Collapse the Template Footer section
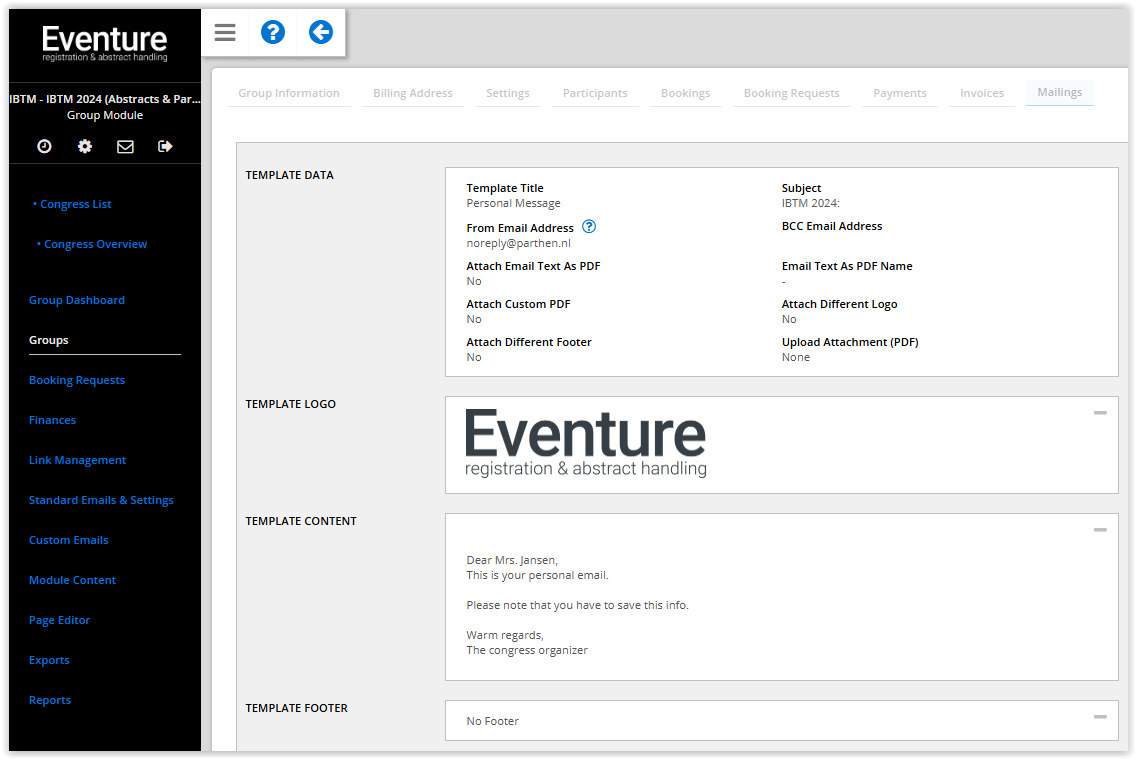The height and width of the screenshot is (759, 1136). (1099, 717)
